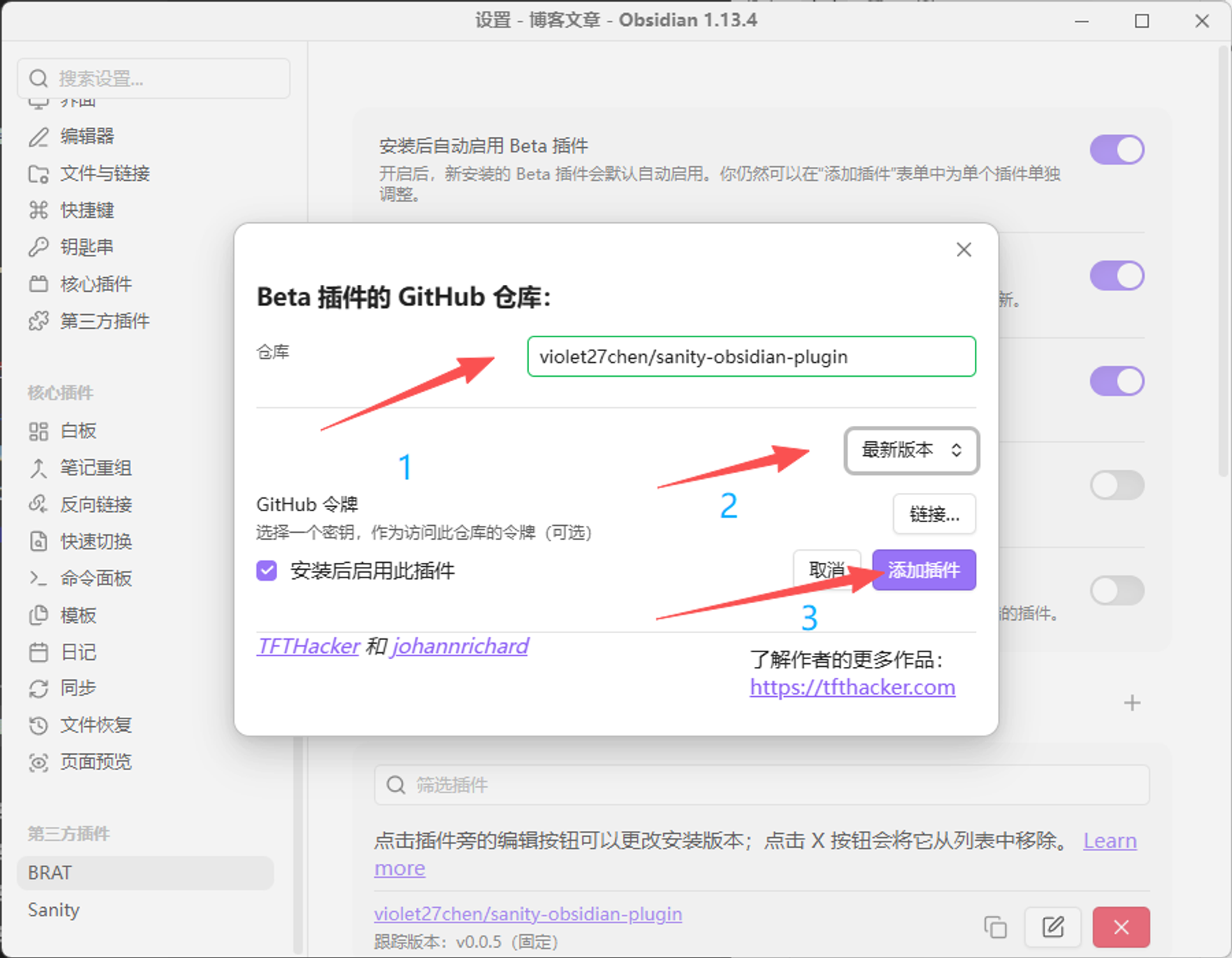Open the 最新版本 version dropdown
The width and height of the screenshot is (1232, 958).
coord(912,451)
